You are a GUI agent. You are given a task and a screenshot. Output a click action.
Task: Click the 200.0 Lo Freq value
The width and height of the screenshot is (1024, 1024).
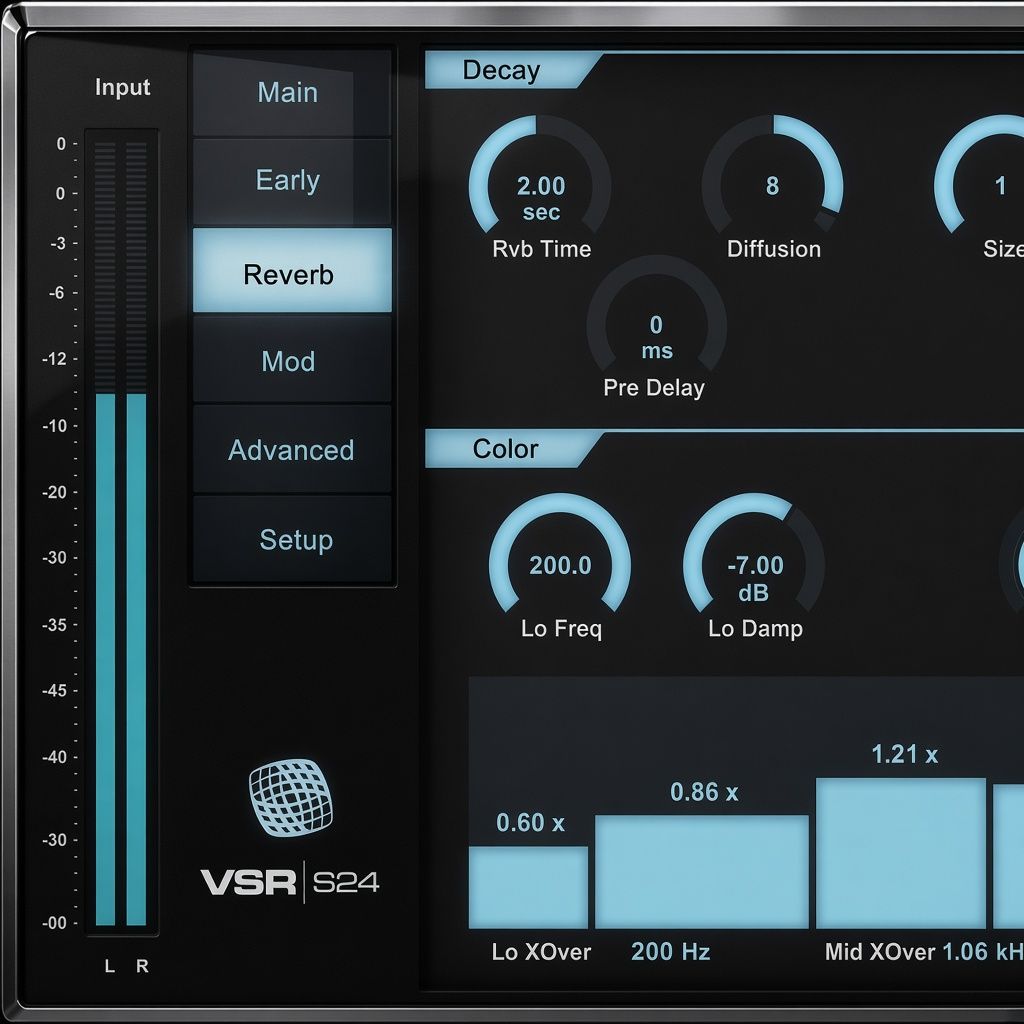(560, 566)
